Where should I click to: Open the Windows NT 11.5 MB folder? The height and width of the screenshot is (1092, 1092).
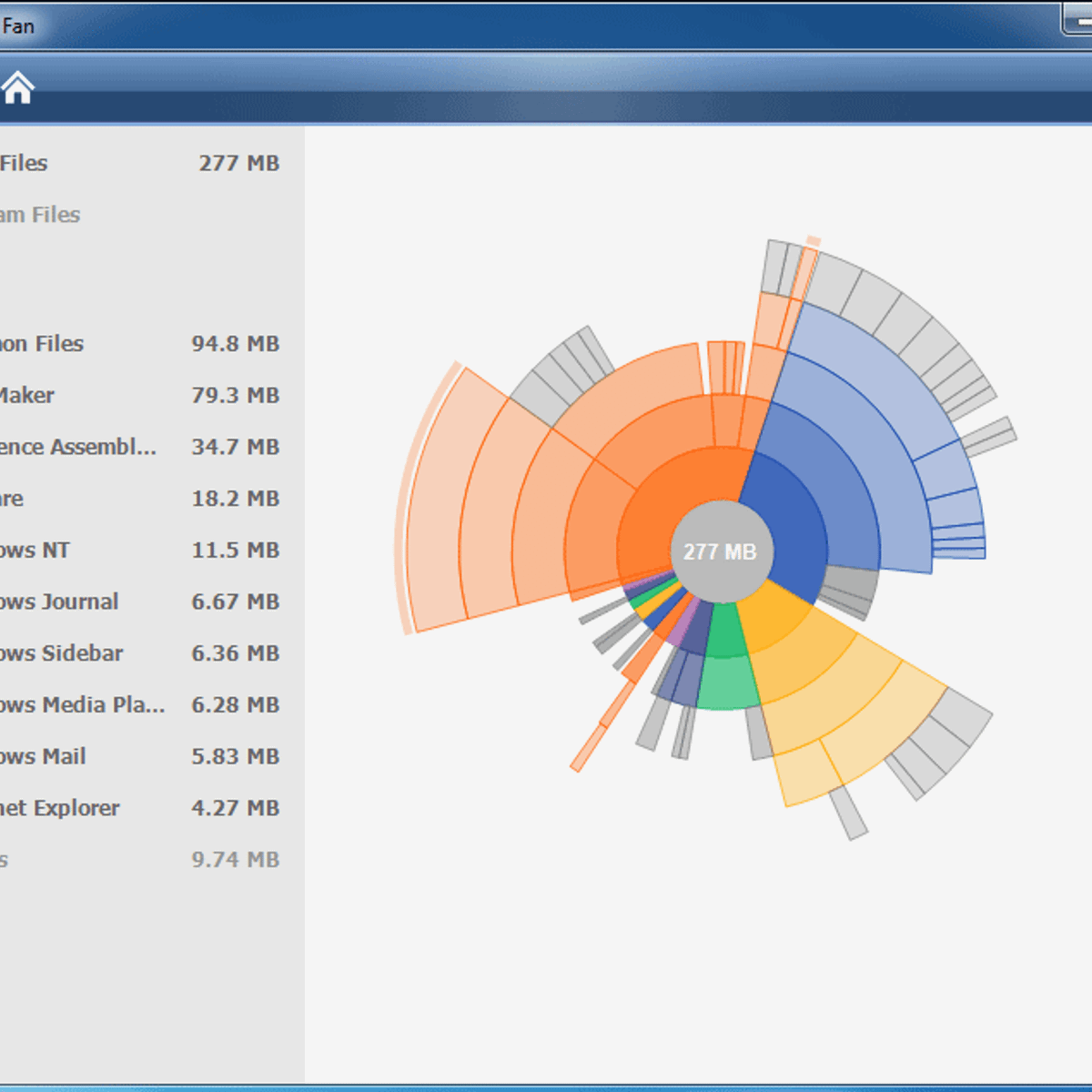pos(136,551)
